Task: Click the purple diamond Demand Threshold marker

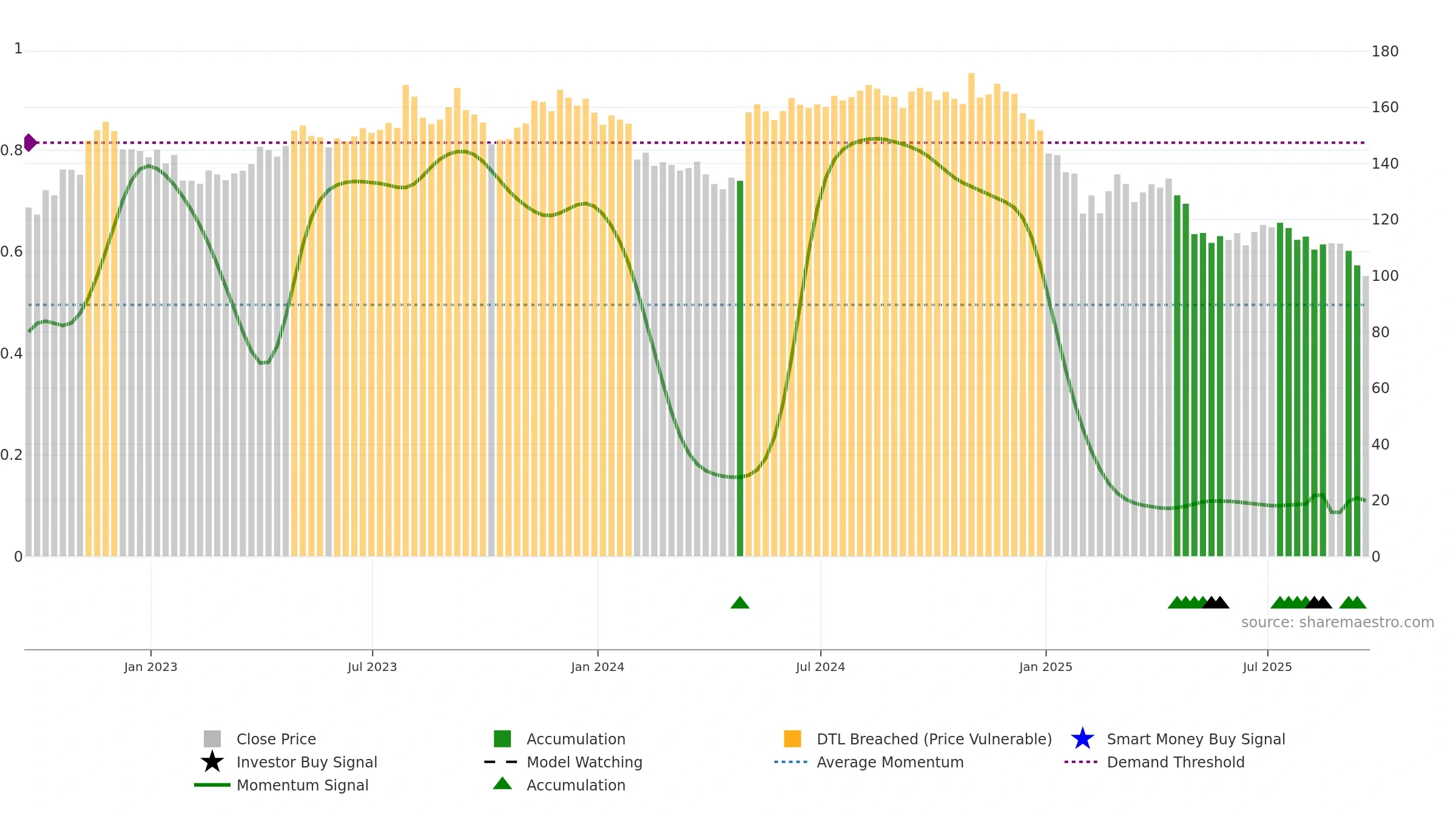Action: [x=30, y=143]
